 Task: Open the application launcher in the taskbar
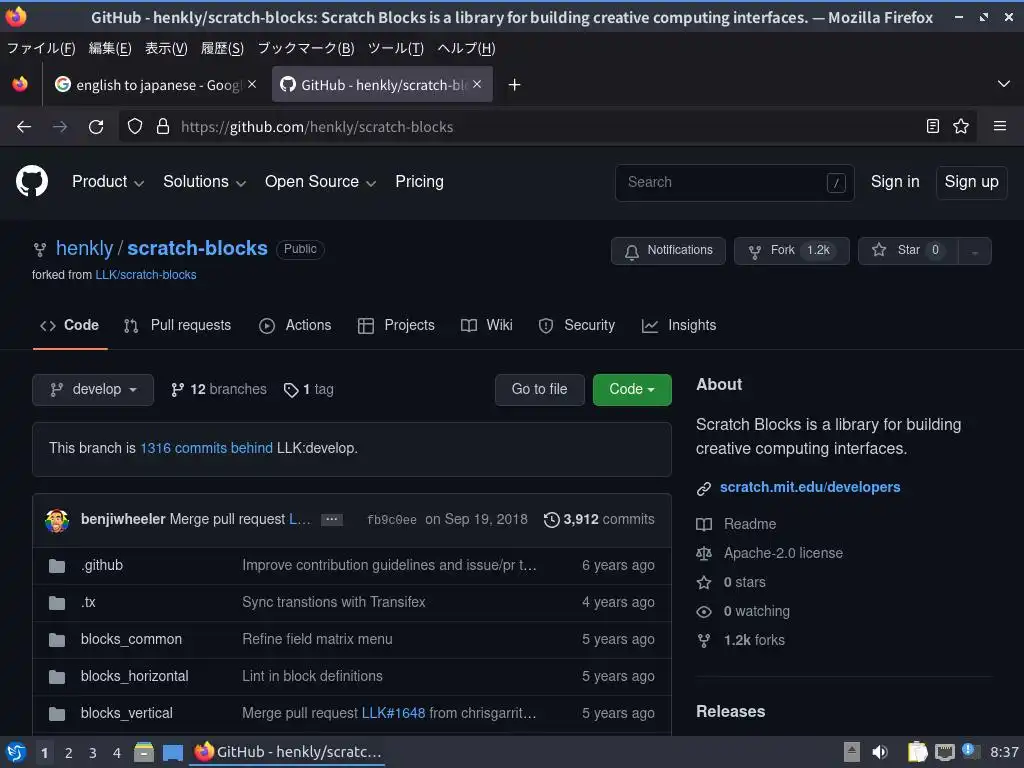(16, 752)
